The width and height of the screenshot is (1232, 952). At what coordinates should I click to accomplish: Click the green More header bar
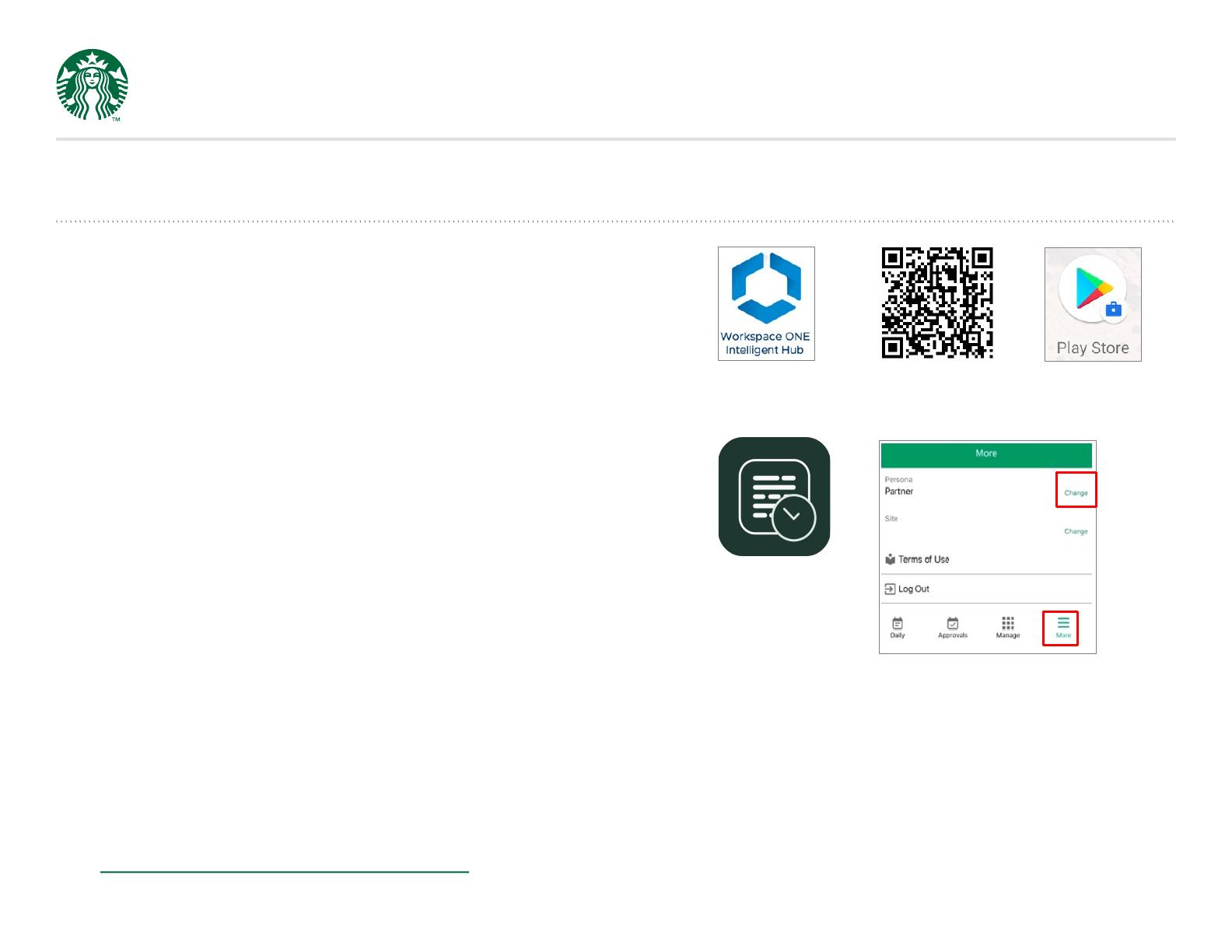click(985, 453)
